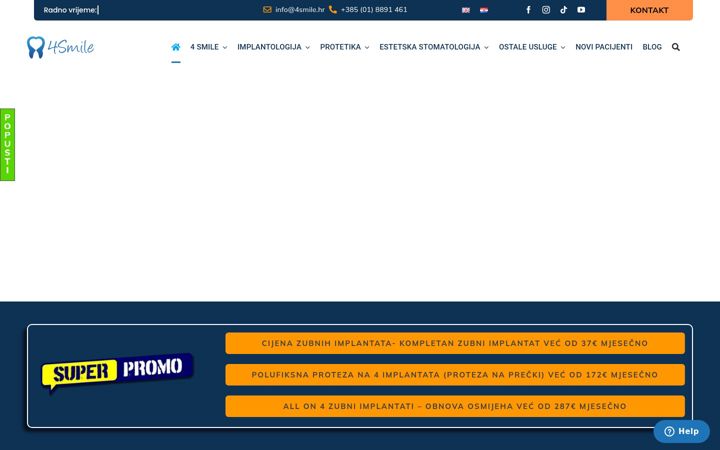Open the PROTETIKA menu item

[x=340, y=47]
